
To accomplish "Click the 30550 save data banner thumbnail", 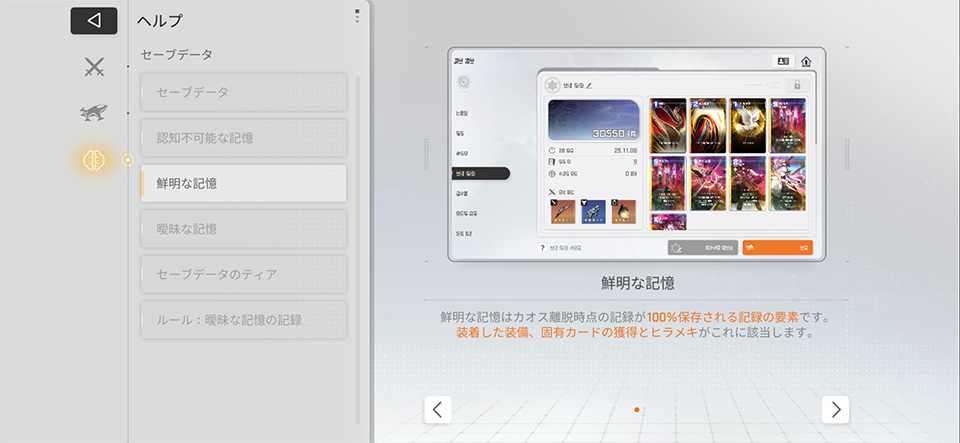I will pyautogui.click(x=594, y=120).
